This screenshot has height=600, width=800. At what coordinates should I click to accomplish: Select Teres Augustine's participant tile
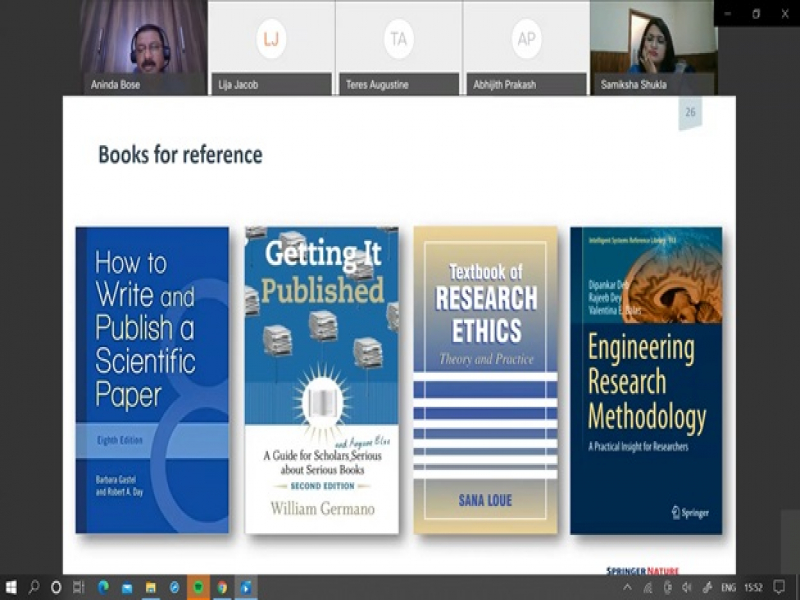399,47
